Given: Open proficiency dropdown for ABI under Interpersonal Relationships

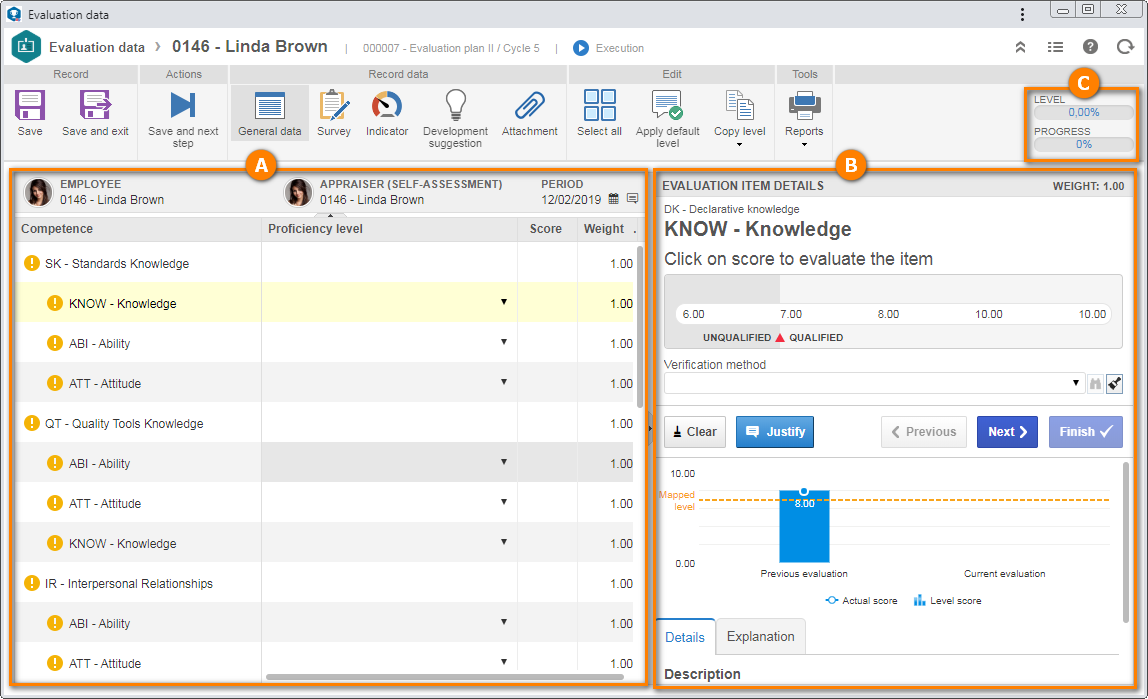Looking at the screenshot, I should coord(504,622).
